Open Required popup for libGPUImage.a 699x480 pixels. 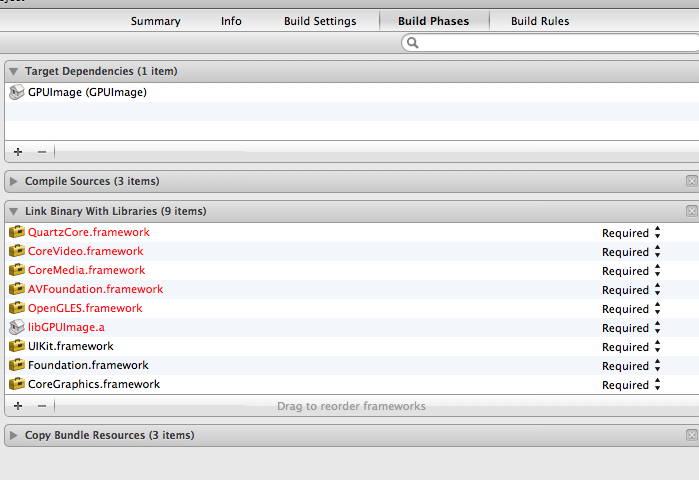(x=631, y=328)
